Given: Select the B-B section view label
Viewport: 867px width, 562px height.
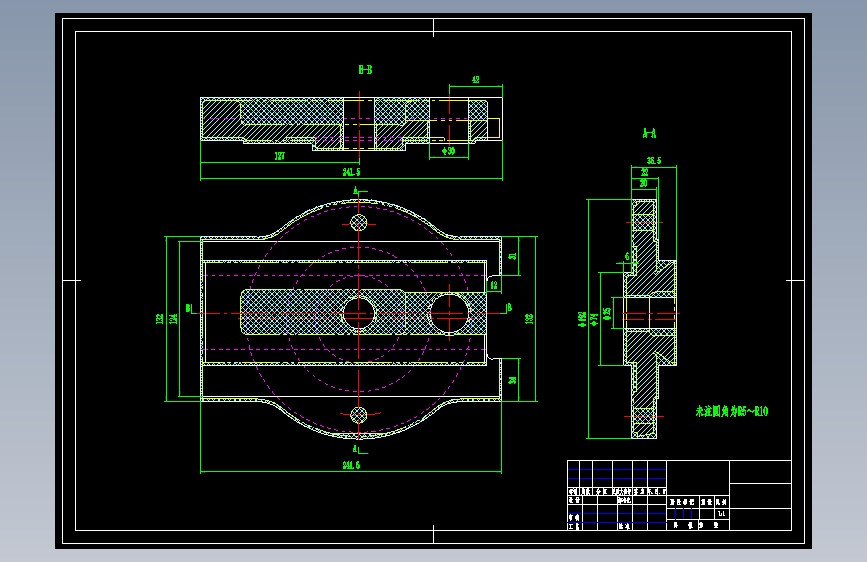Looking at the screenshot, I should coord(365,70).
